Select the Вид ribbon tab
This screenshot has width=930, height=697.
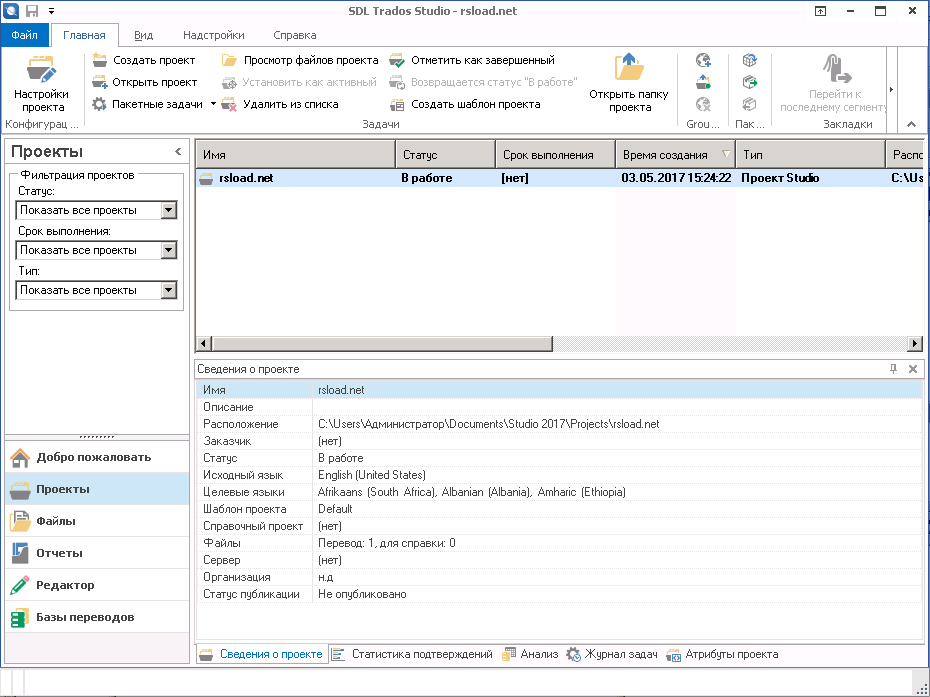tap(144, 35)
